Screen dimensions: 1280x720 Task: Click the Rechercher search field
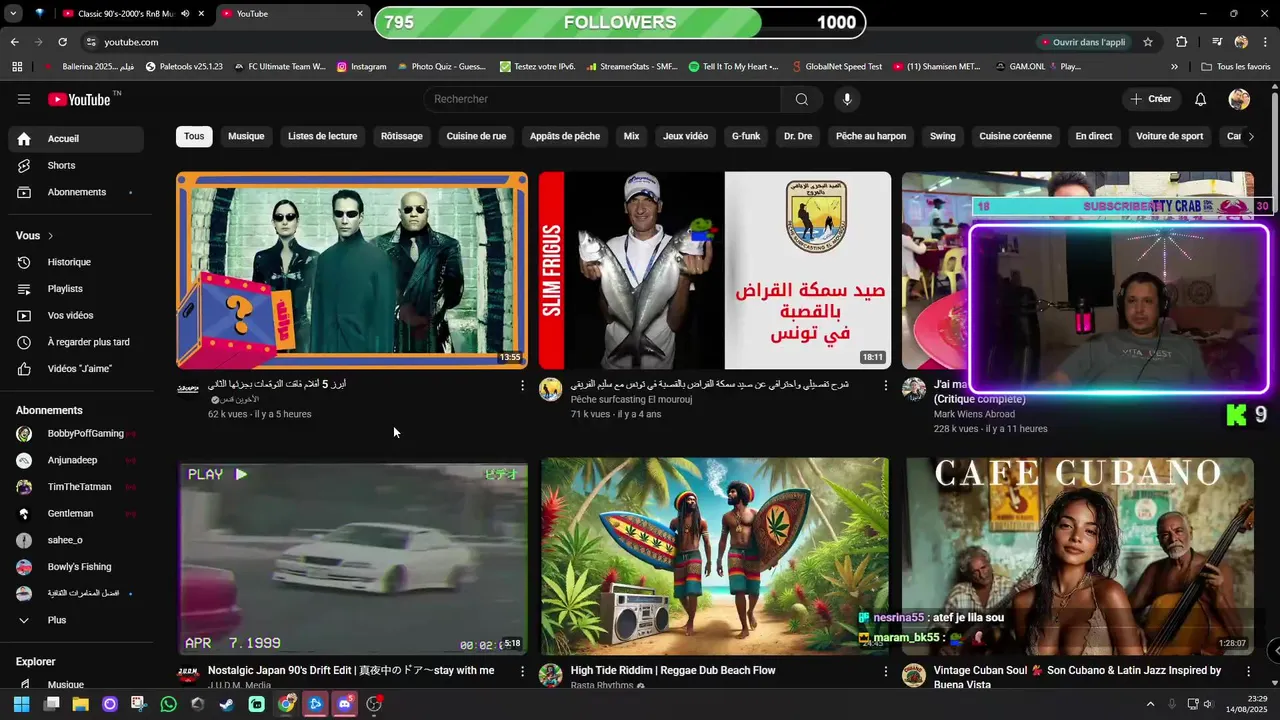(603, 99)
